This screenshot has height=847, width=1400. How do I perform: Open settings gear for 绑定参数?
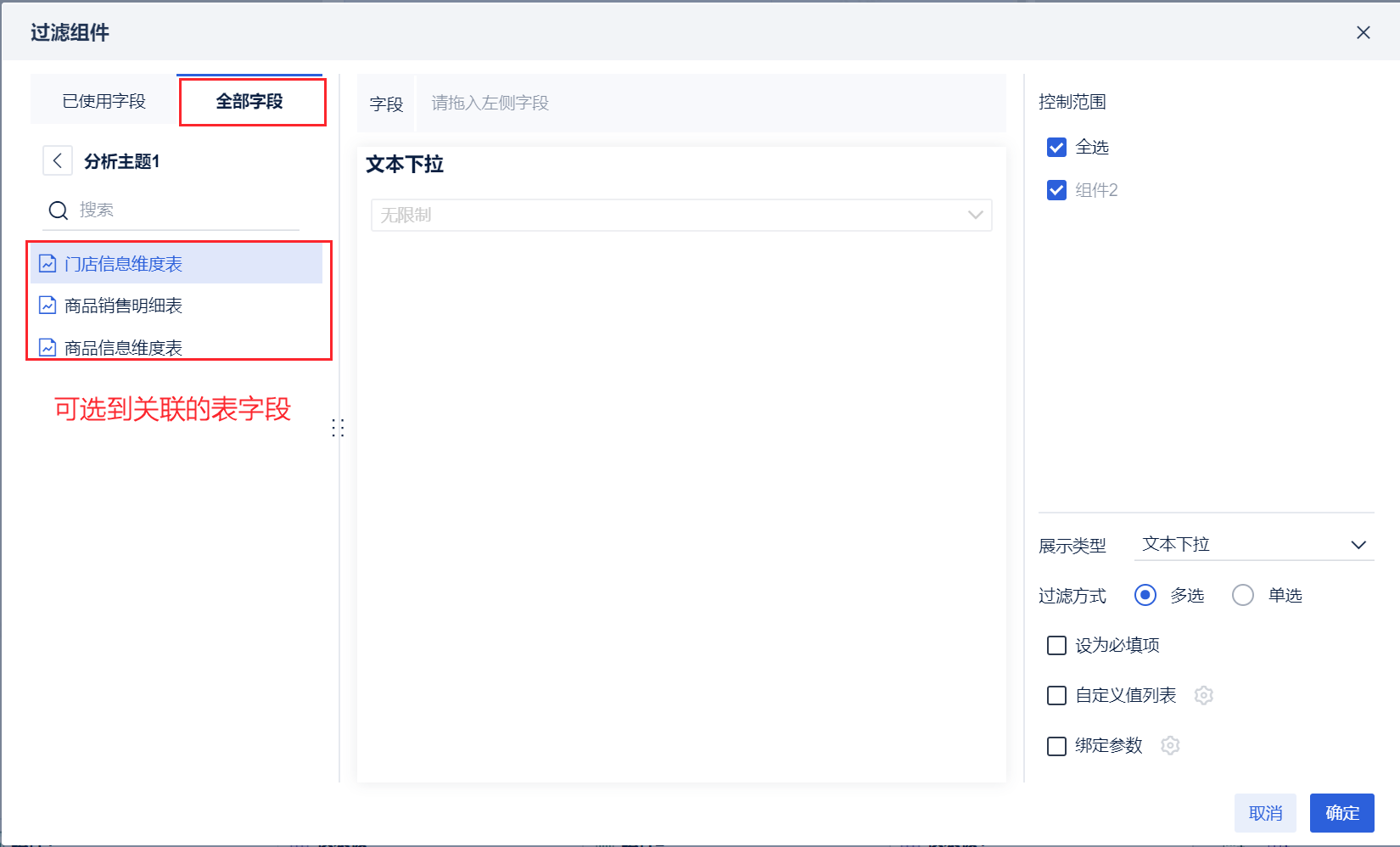tap(1170, 745)
